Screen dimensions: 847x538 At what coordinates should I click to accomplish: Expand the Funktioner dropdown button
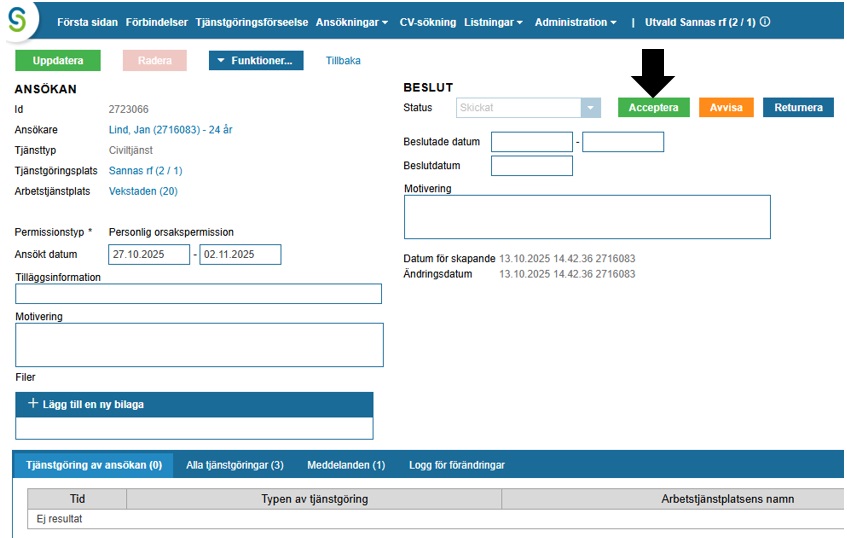coord(256,61)
